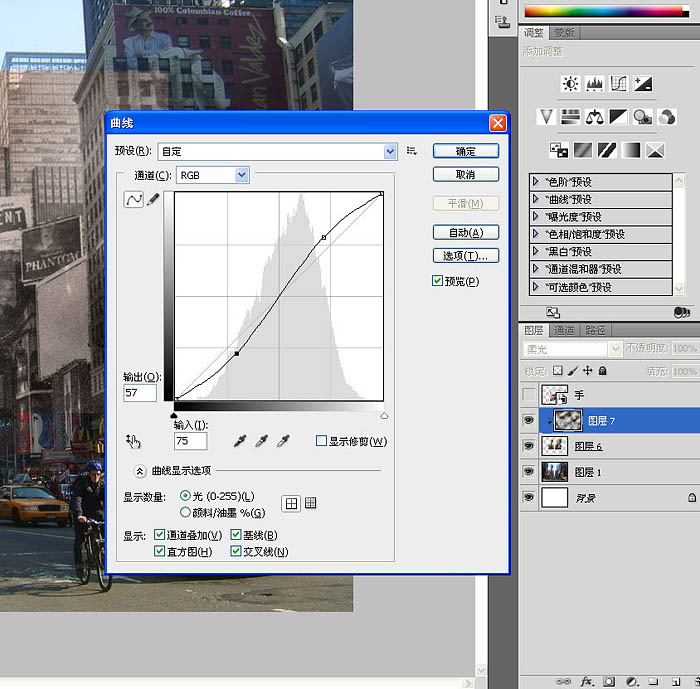Click the white point slider under the curve
700x689 pixels.
coord(384,415)
